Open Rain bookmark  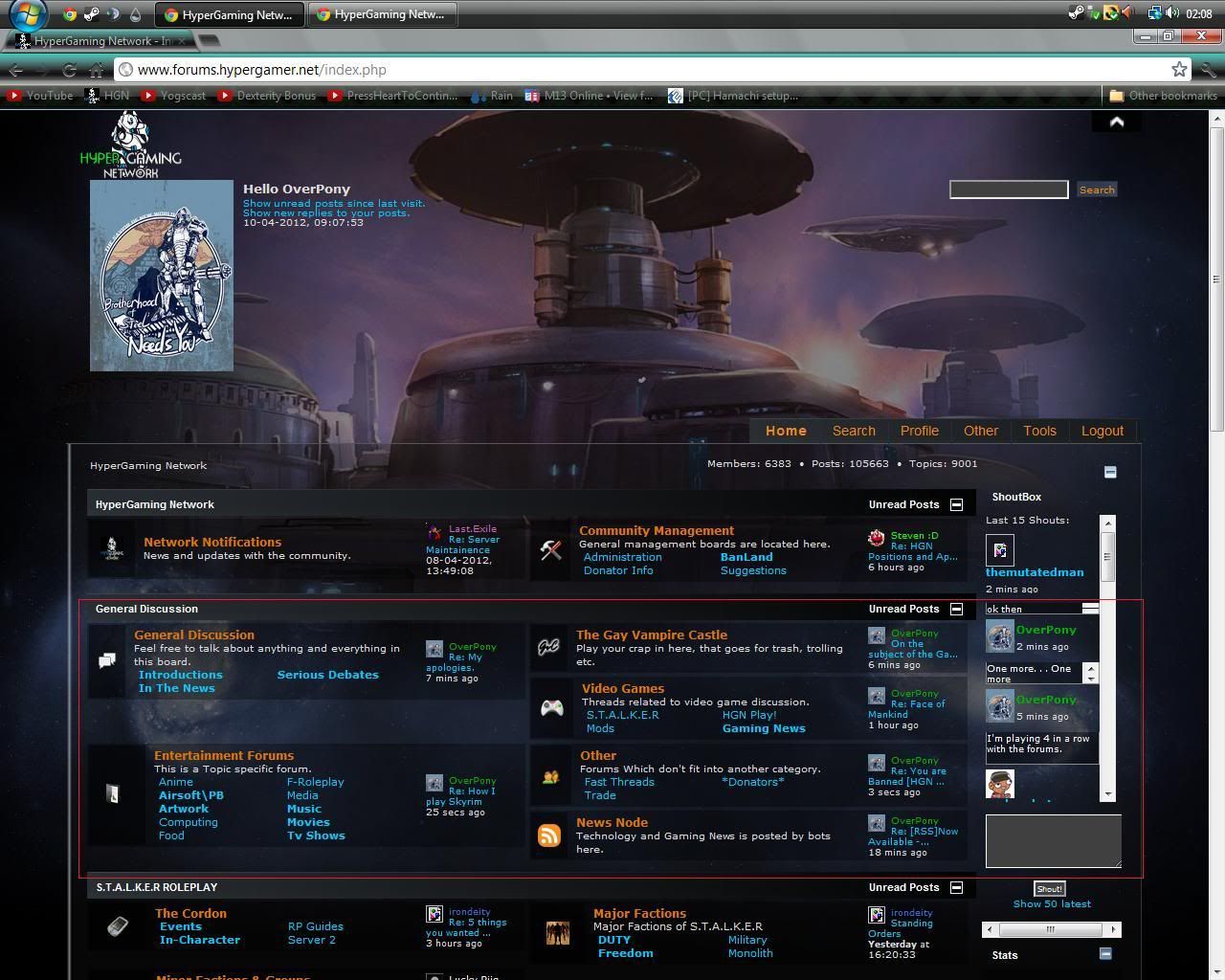point(491,96)
